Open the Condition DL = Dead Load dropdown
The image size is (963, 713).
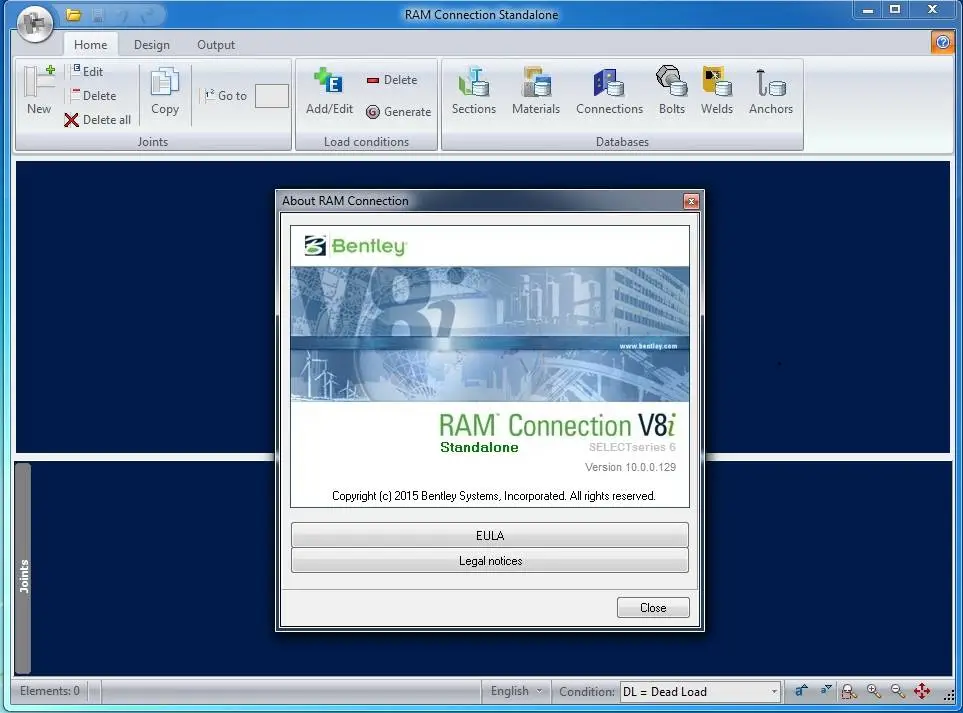700,692
